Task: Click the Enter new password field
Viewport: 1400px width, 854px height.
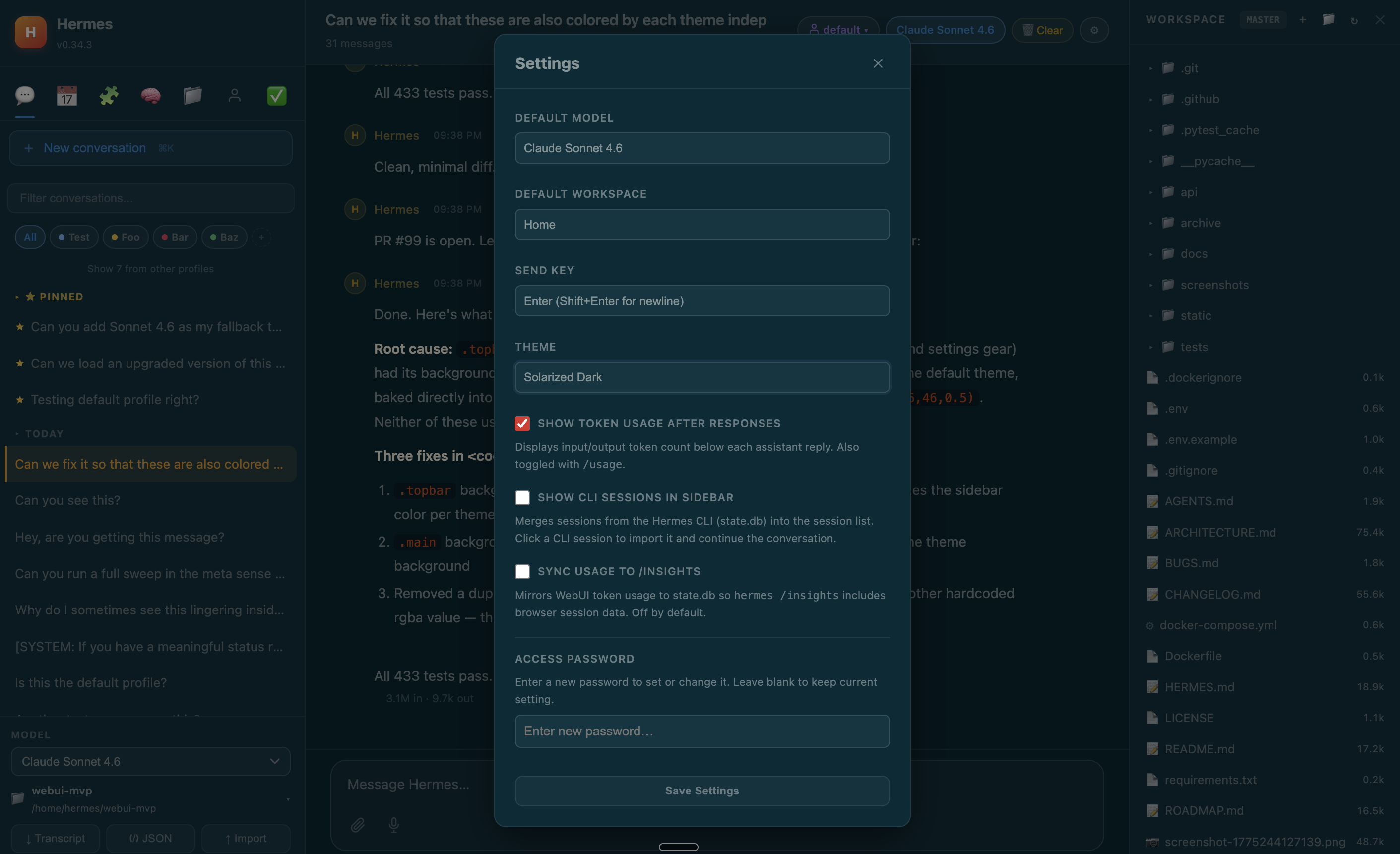Action: 702,732
